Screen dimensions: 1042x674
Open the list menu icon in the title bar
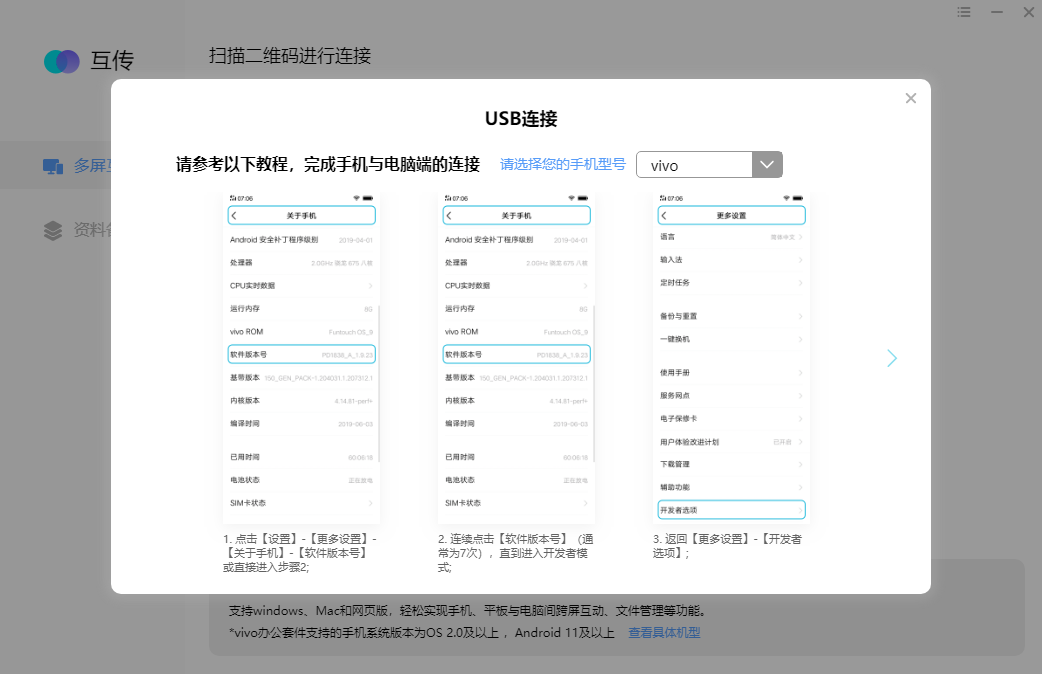pos(963,12)
